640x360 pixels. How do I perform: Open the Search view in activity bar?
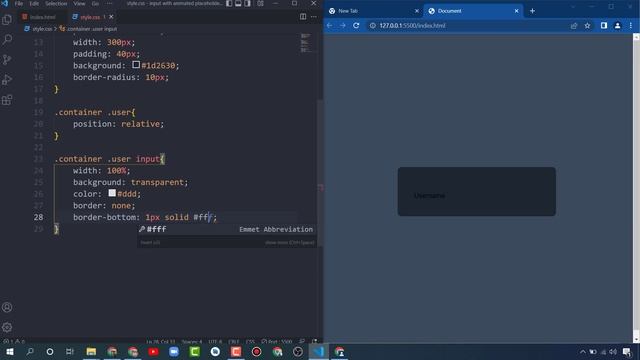(x=7, y=40)
